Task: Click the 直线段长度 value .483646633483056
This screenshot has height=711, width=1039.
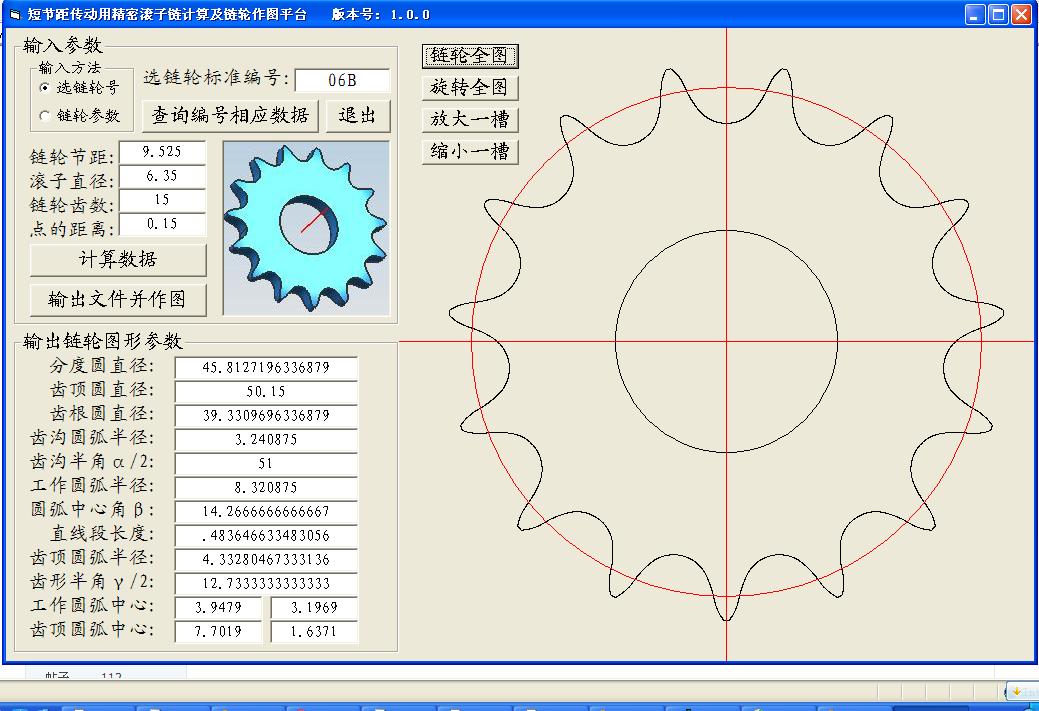Action: (266, 535)
